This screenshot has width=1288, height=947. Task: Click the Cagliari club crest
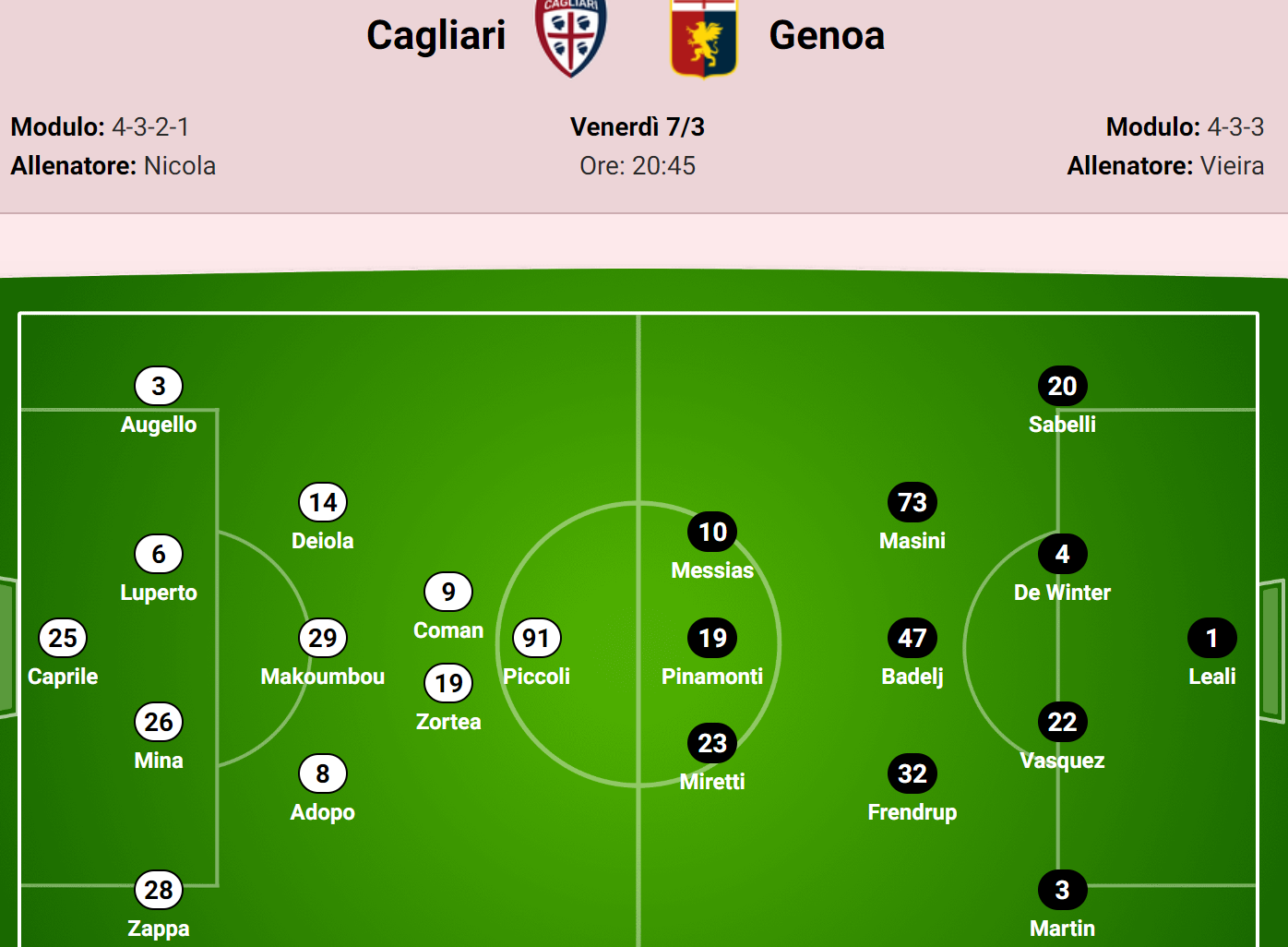[x=571, y=37]
